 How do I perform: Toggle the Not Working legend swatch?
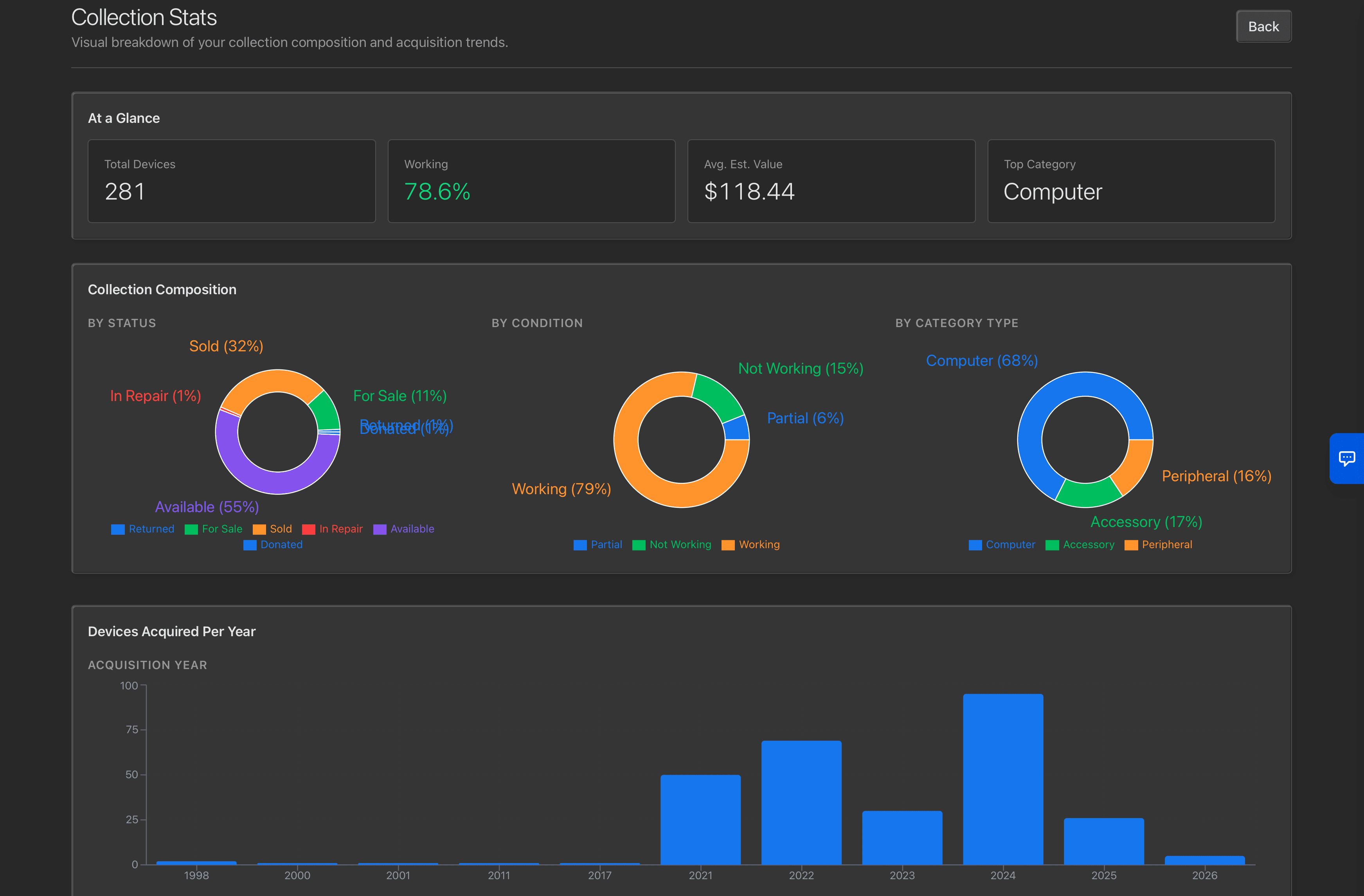pos(639,545)
